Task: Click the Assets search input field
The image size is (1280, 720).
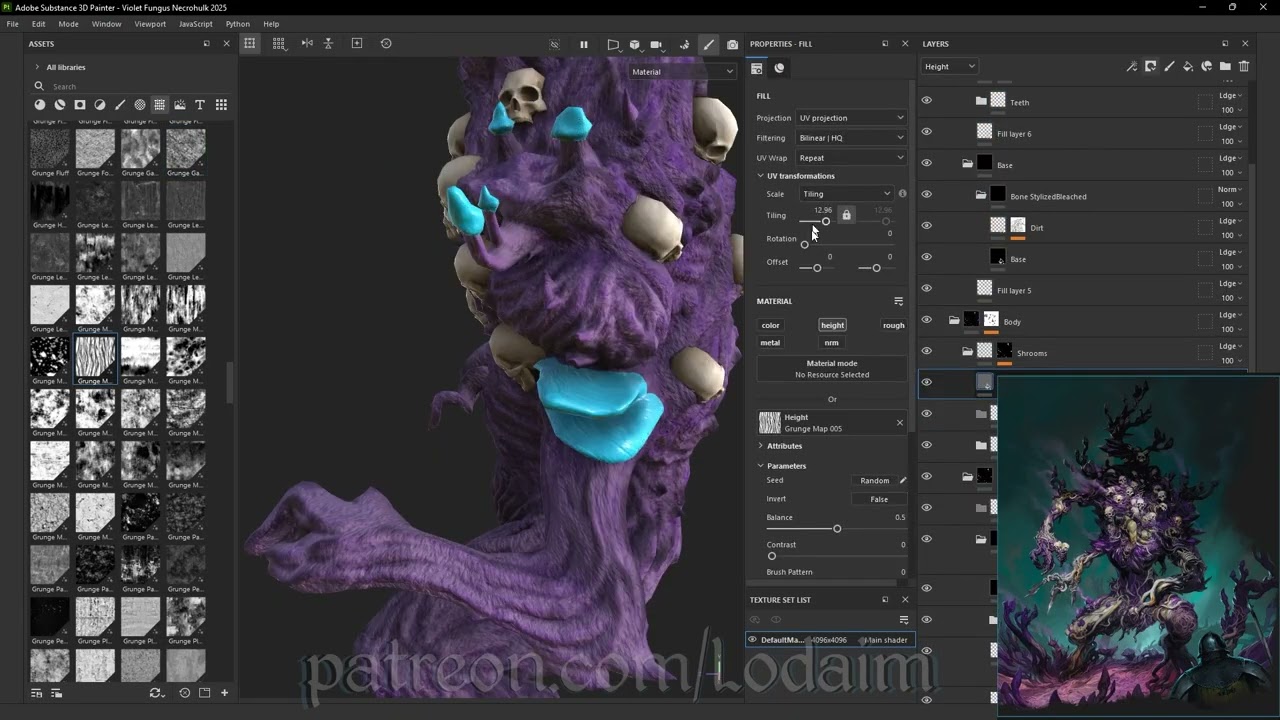Action: (130, 86)
